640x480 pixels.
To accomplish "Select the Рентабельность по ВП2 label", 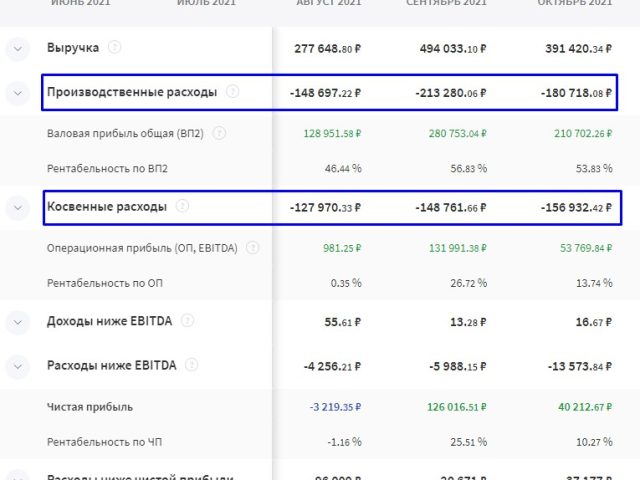I will point(107,169).
